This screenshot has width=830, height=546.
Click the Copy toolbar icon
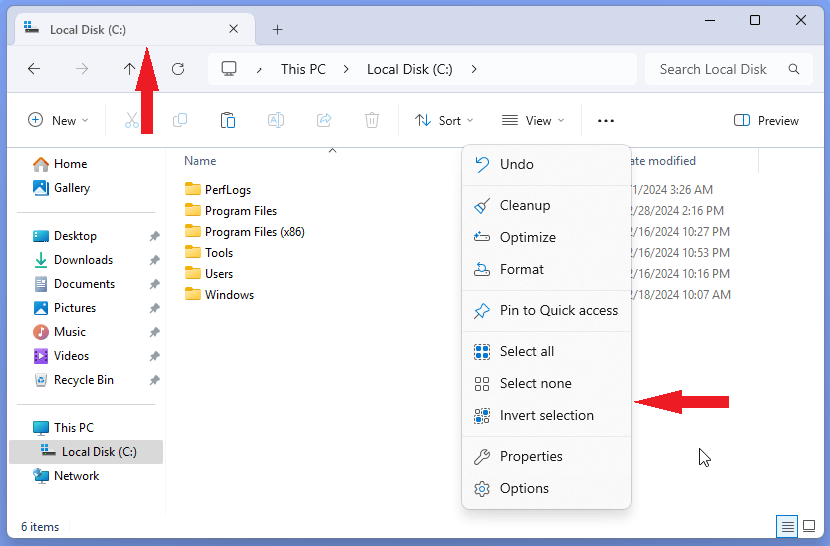(180, 121)
